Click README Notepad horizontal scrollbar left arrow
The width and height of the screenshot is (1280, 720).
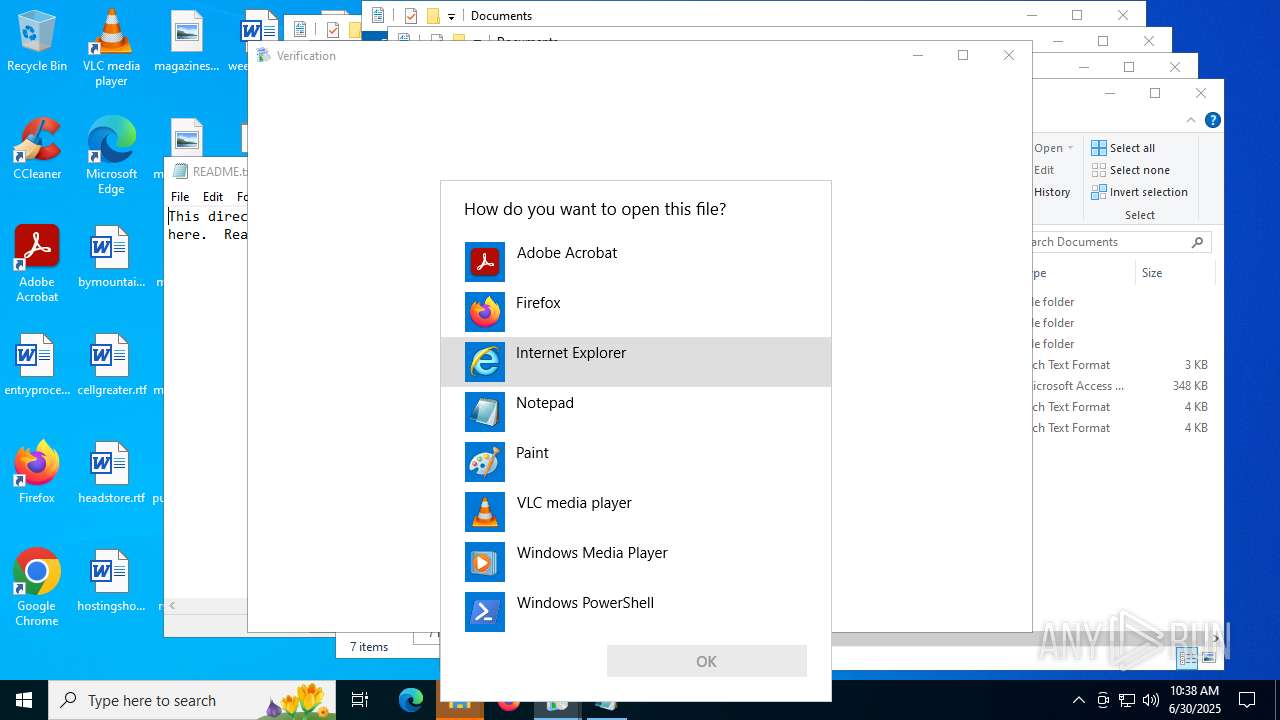(x=172, y=605)
